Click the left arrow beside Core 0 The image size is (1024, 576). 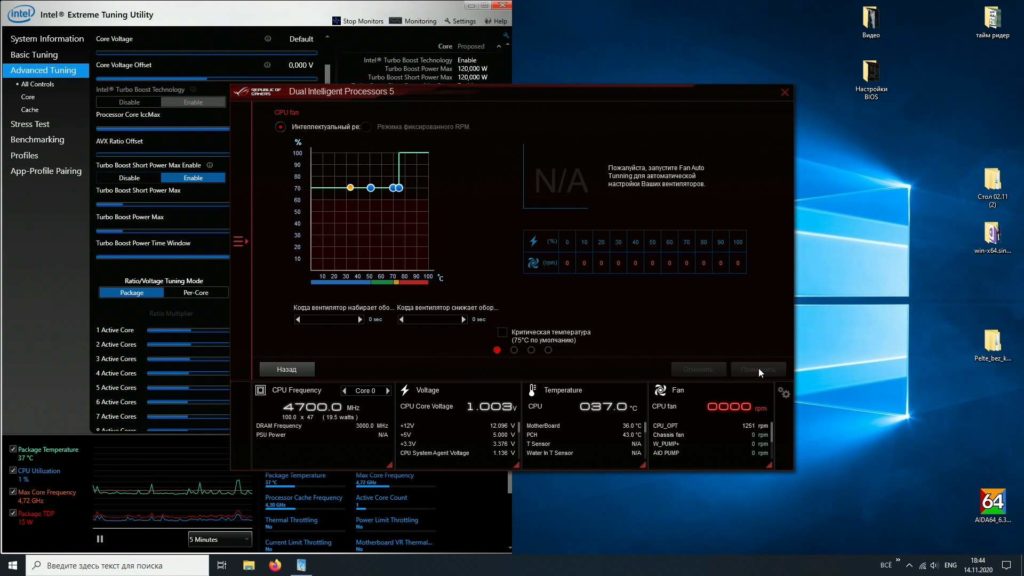pos(344,391)
